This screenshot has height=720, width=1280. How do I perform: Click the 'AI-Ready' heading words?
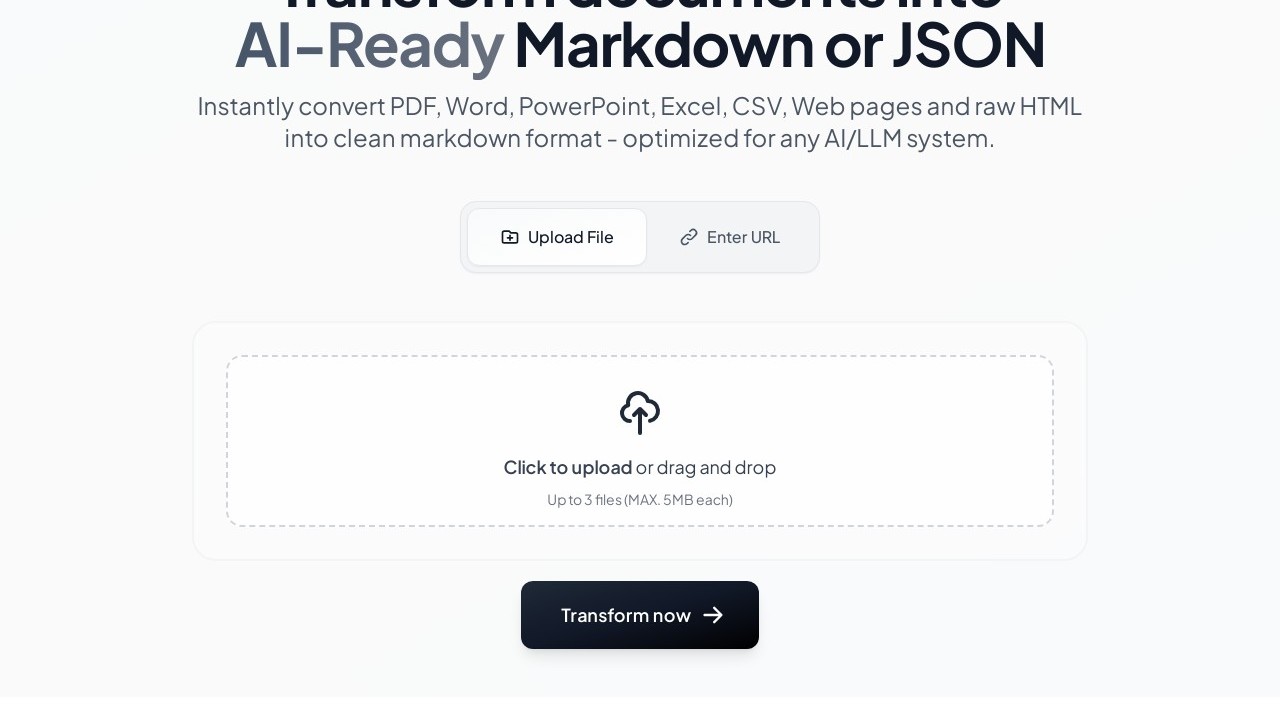click(x=369, y=45)
